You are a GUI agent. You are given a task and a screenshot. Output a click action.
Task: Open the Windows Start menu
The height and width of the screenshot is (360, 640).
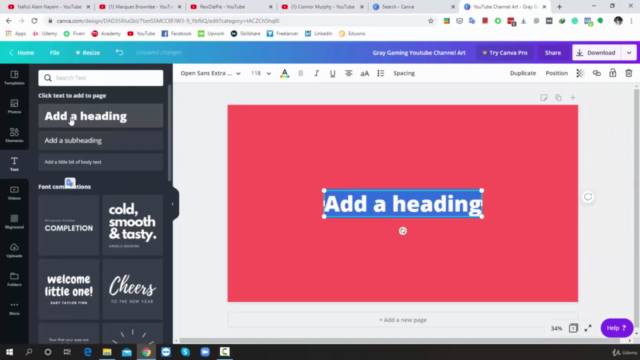pos(9,352)
